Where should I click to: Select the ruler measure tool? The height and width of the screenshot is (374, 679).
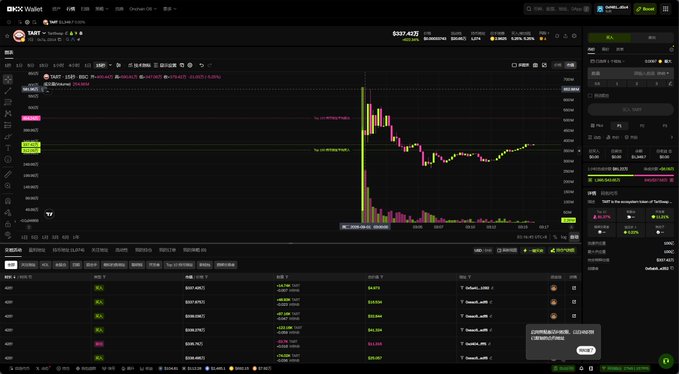8,174
